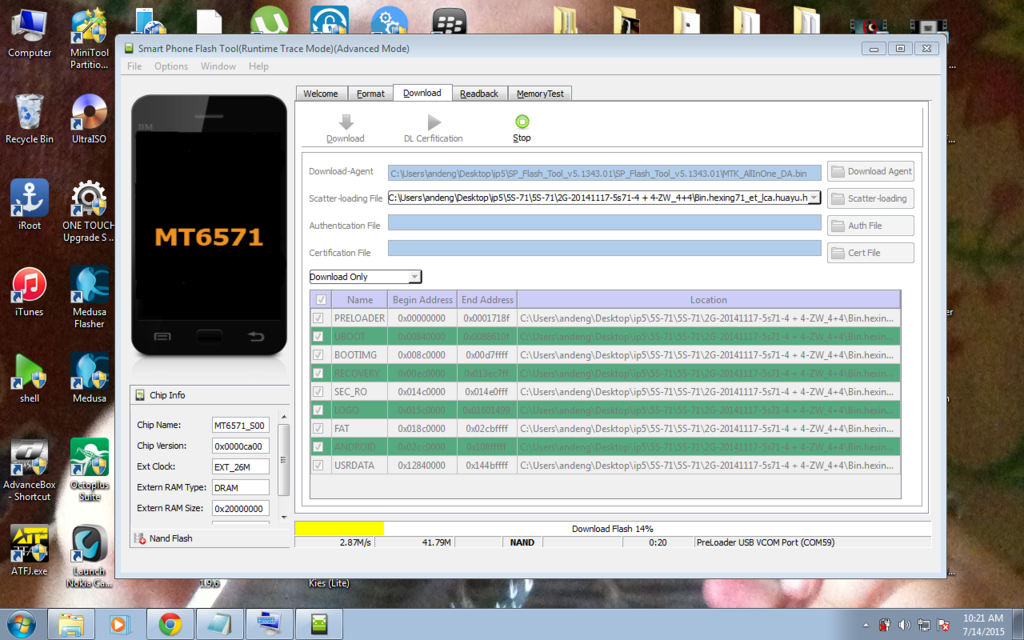Open Windows Media Player taskbar icon
Image resolution: width=1024 pixels, height=640 pixels.
121,625
